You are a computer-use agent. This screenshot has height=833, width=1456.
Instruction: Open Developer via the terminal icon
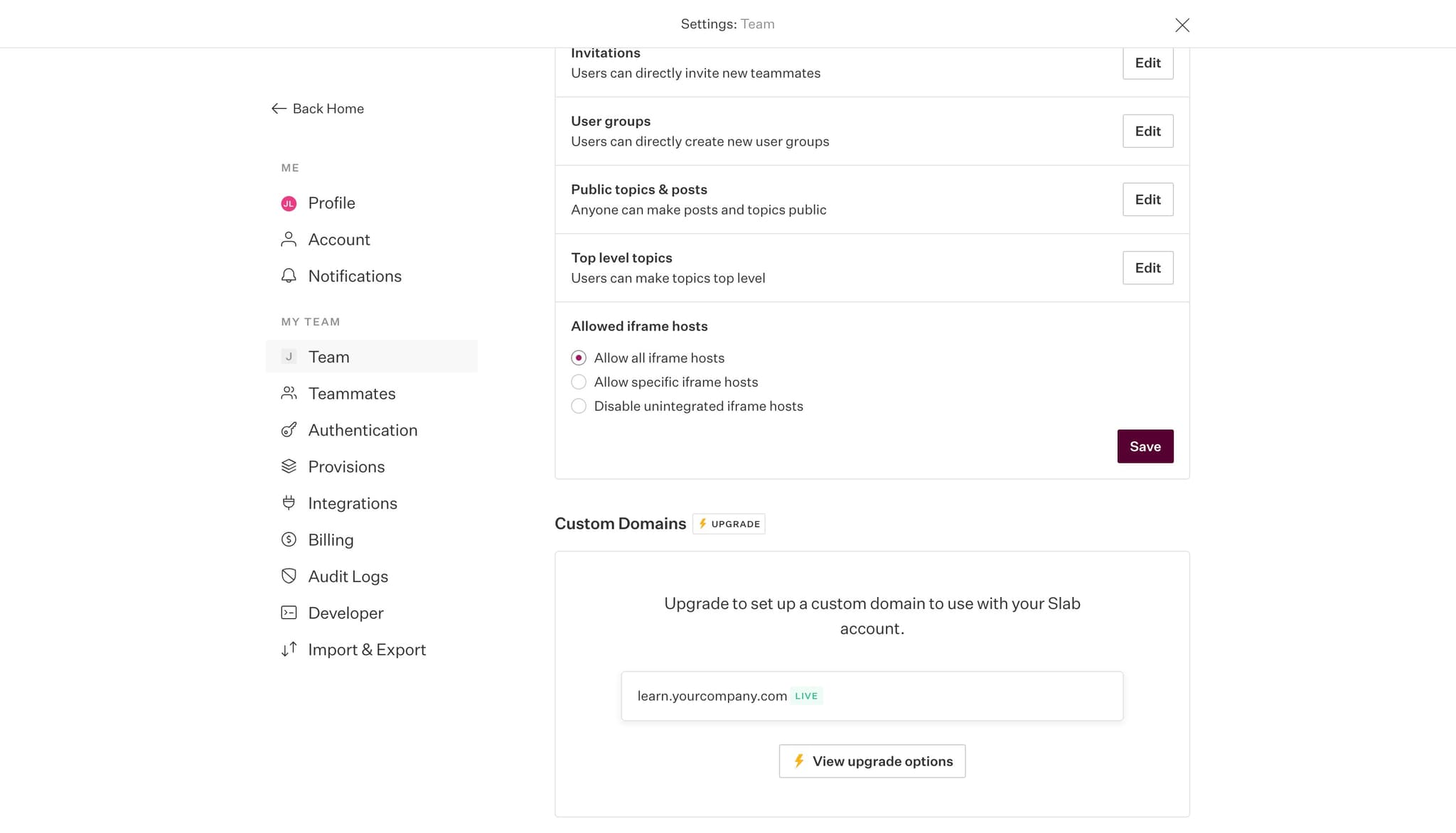pyautogui.click(x=289, y=613)
